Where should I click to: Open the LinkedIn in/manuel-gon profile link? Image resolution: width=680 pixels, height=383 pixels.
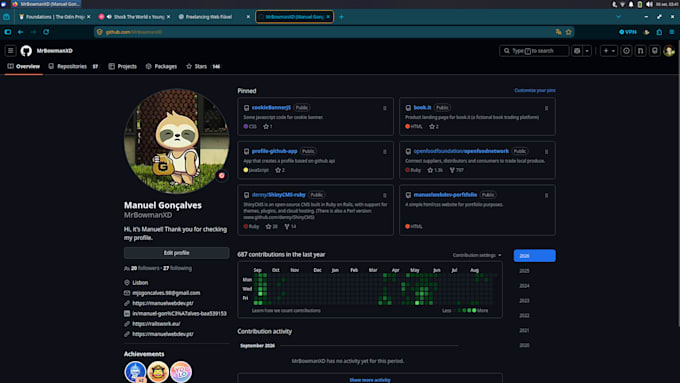pyautogui.click(x=179, y=313)
